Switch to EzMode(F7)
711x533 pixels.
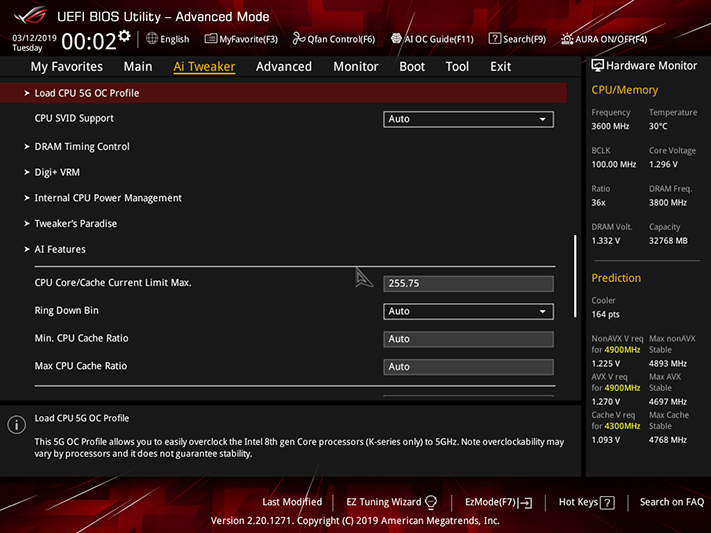coord(498,502)
